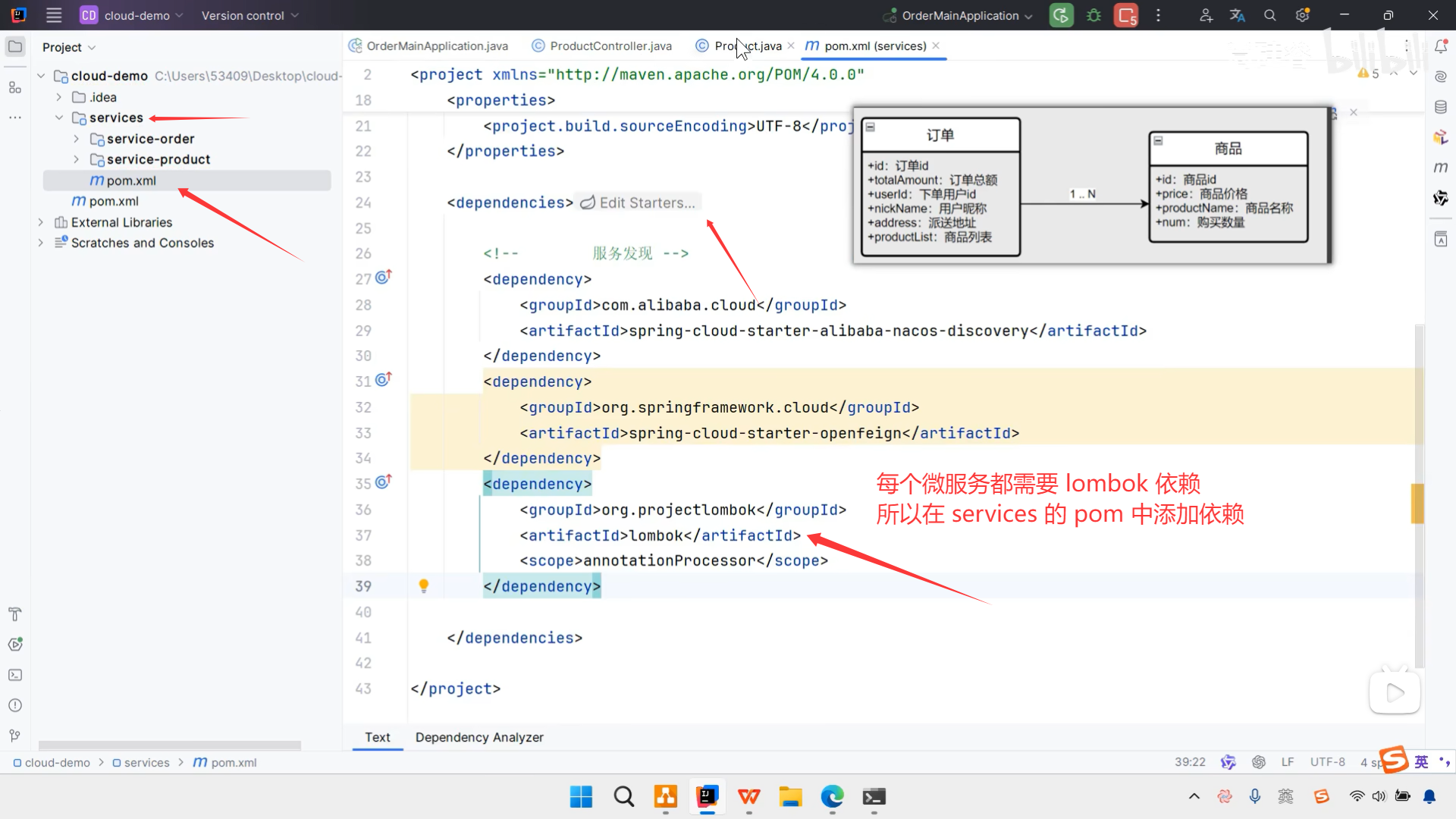The height and width of the screenshot is (819, 1456).
Task: Expand the service-order module
Action: (x=76, y=139)
